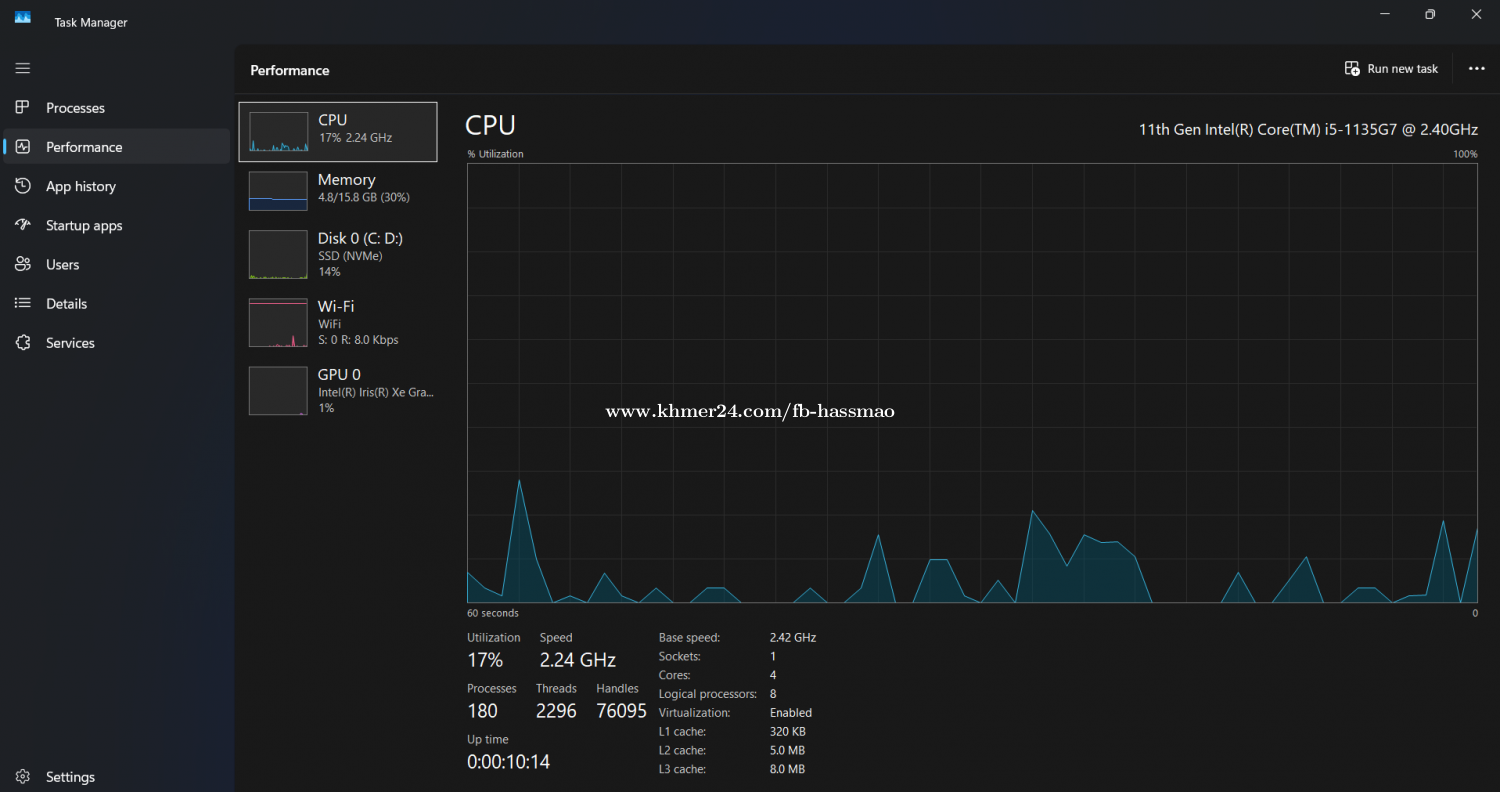Open the Details list icon

point(23,303)
